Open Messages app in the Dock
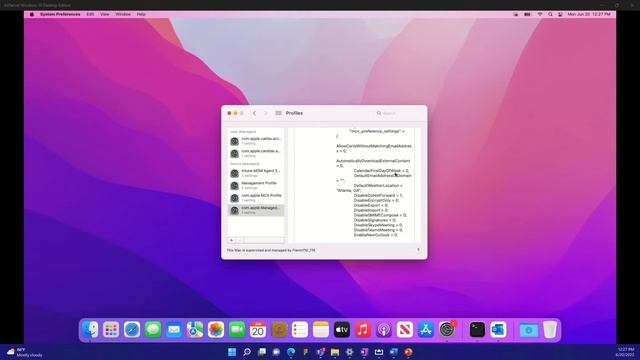The width and height of the screenshot is (640, 360). coord(153,329)
